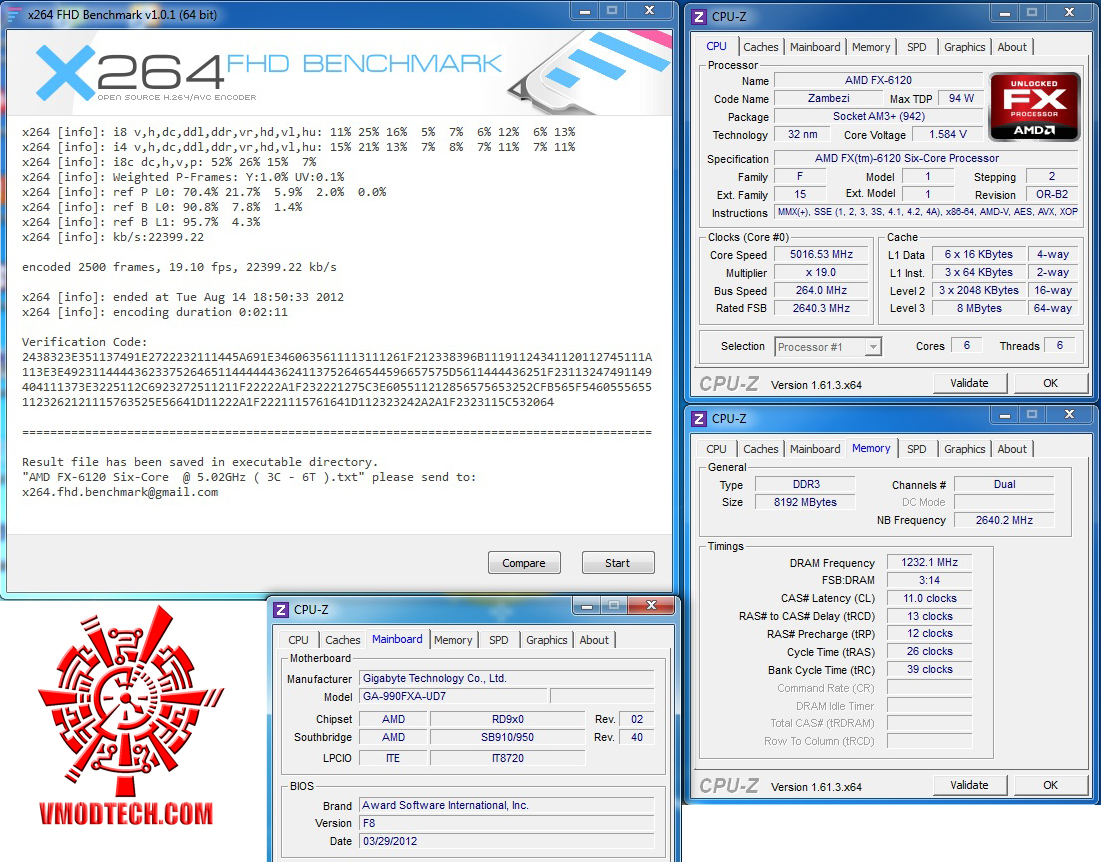
Task: Click the memory Type DDR3 field
Action: click(805, 484)
